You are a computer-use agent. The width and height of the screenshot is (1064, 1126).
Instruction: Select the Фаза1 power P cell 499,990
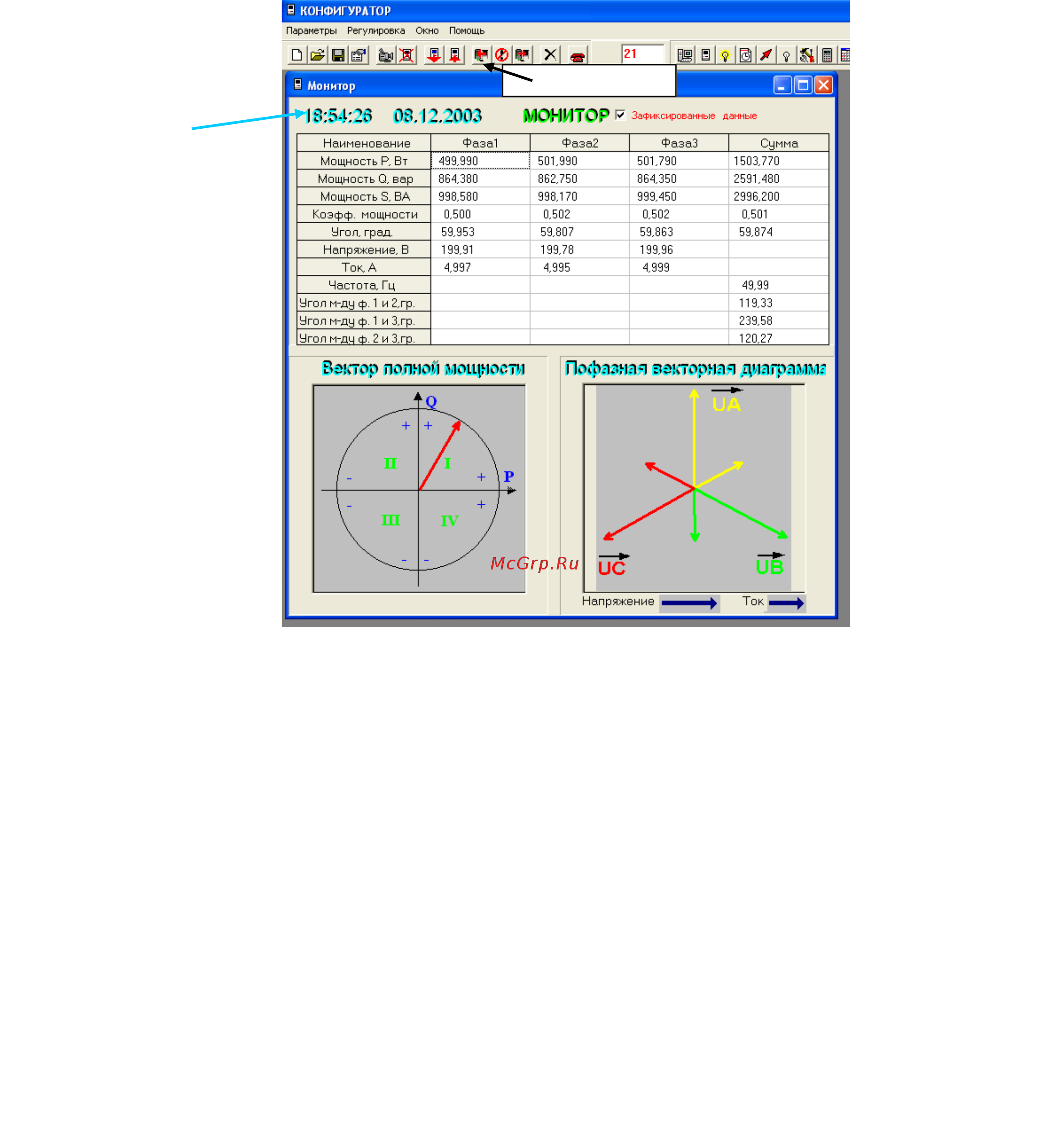480,160
